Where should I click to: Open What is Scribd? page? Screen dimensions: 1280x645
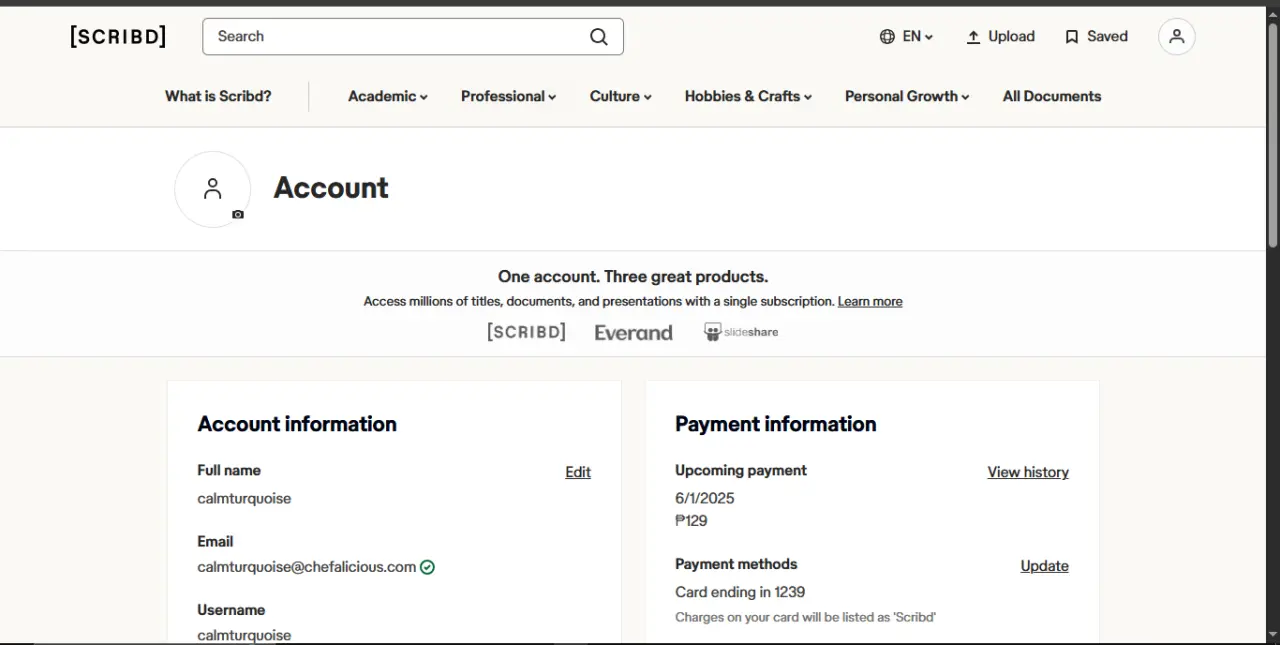[218, 96]
